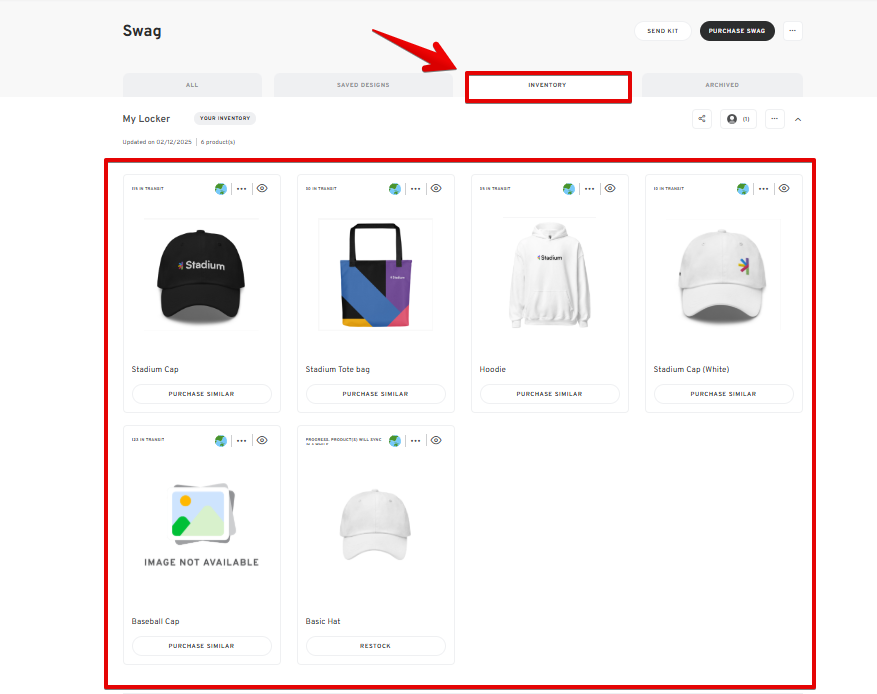This screenshot has height=694, width=877.
Task: Click the Stadium Cap product name
Action: click(x=155, y=369)
